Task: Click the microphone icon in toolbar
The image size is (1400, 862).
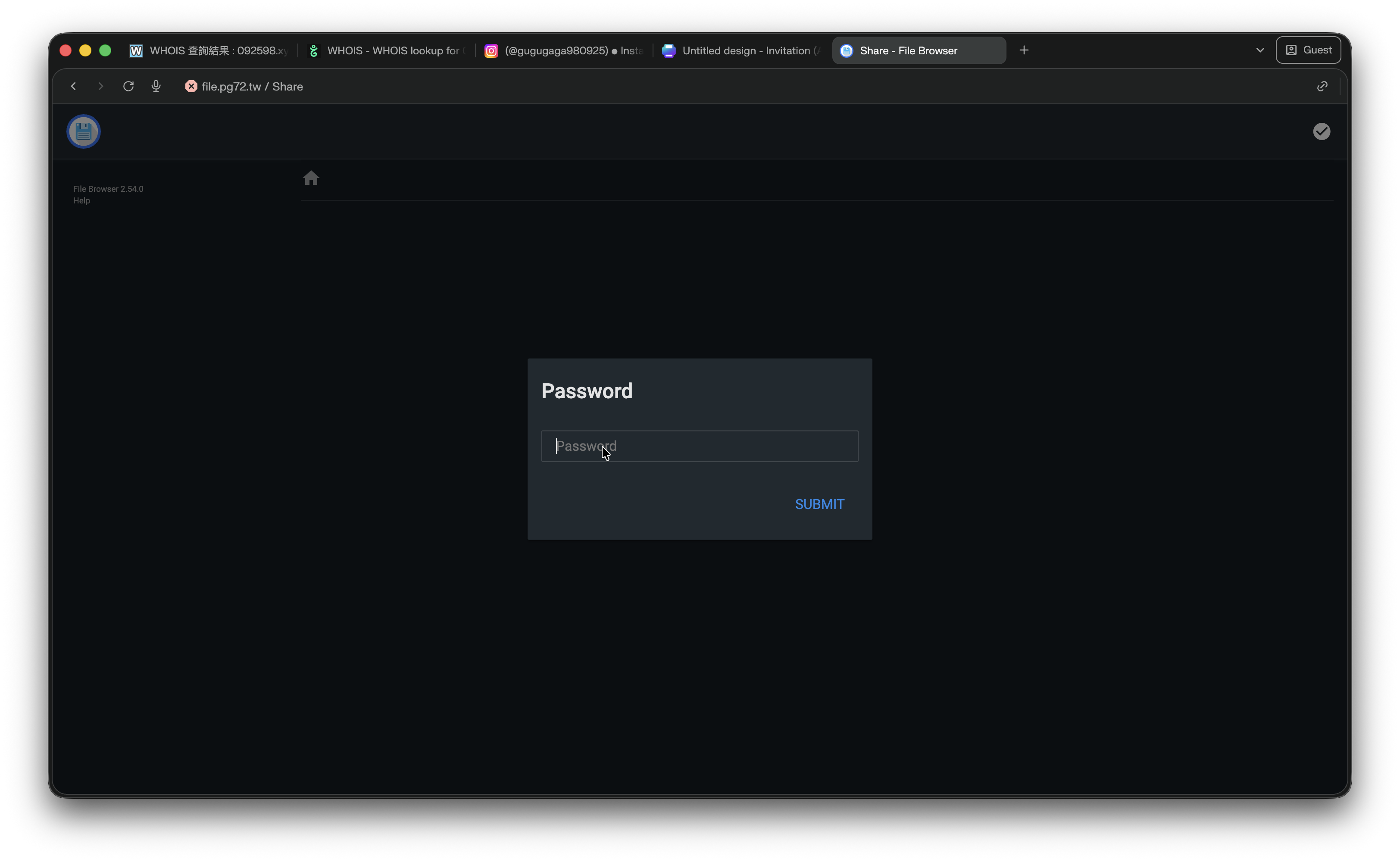Action: (156, 86)
